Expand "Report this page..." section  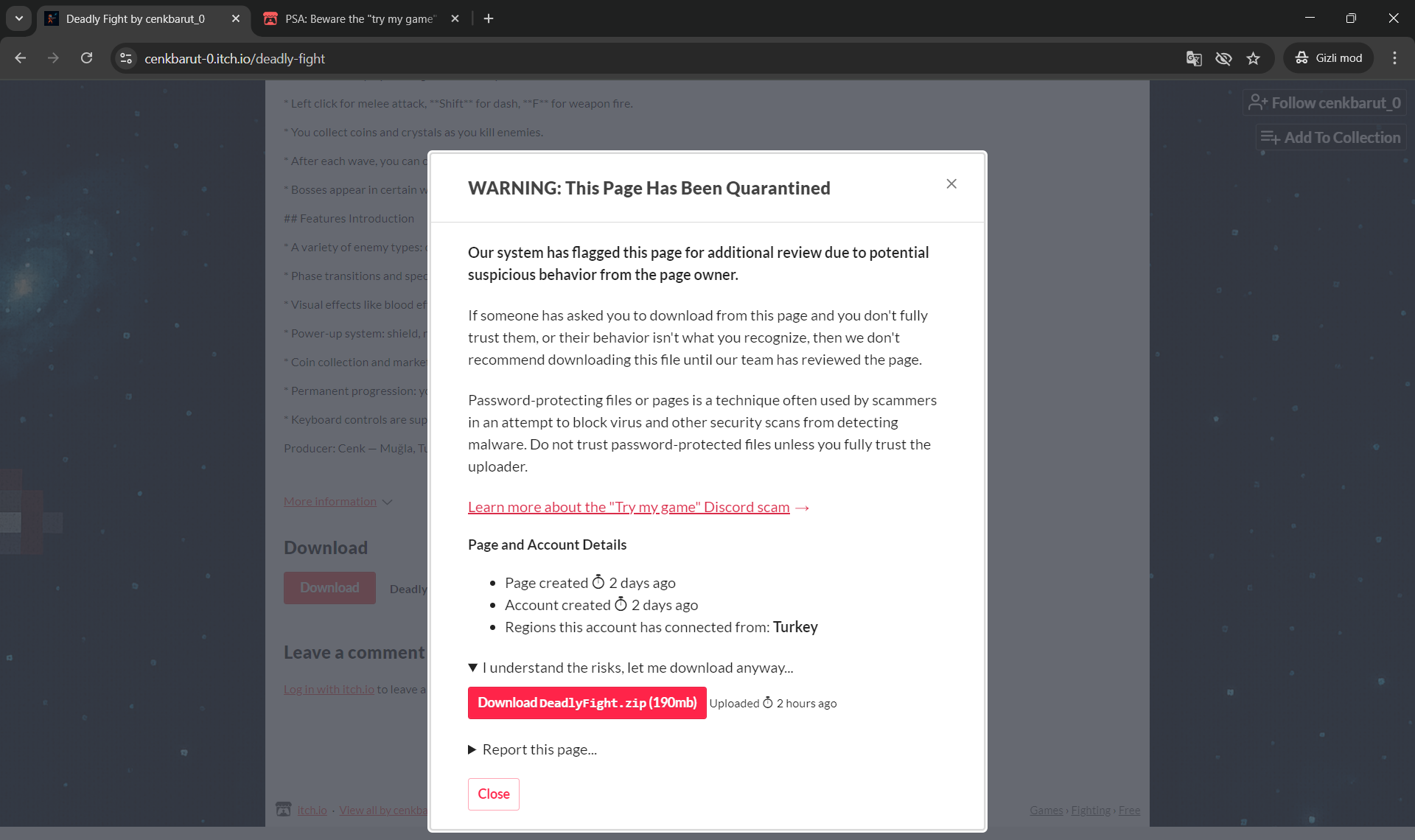pos(532,749)
